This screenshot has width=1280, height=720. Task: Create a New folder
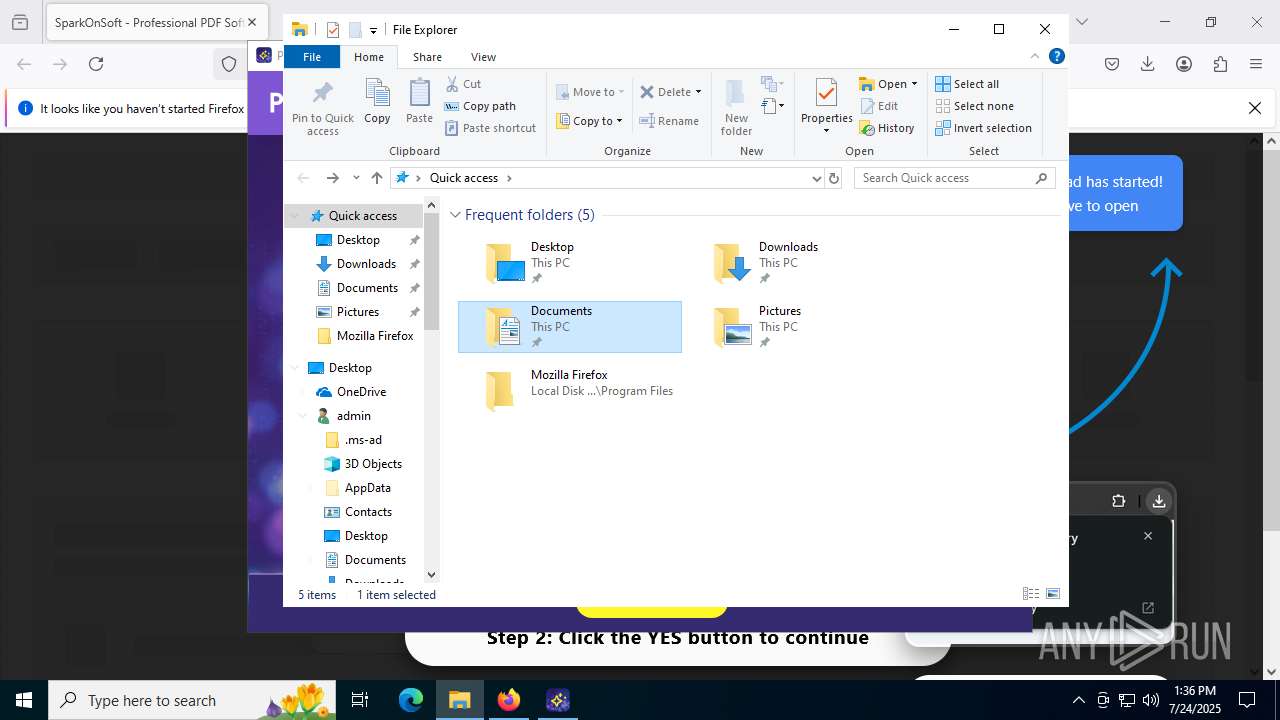point(736,107)
